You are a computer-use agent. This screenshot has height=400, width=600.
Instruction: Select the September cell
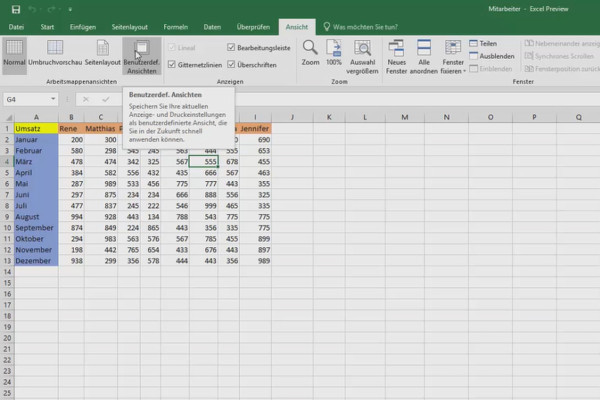click(x=36, y=228)
